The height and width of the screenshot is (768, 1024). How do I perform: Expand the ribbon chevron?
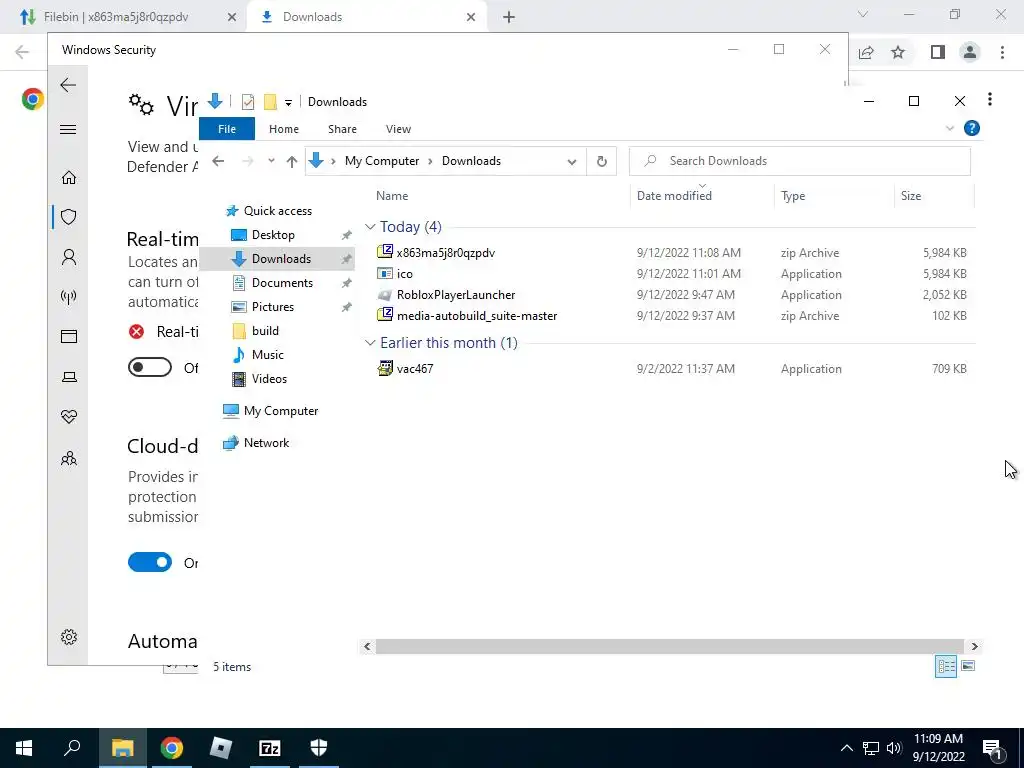950,129
